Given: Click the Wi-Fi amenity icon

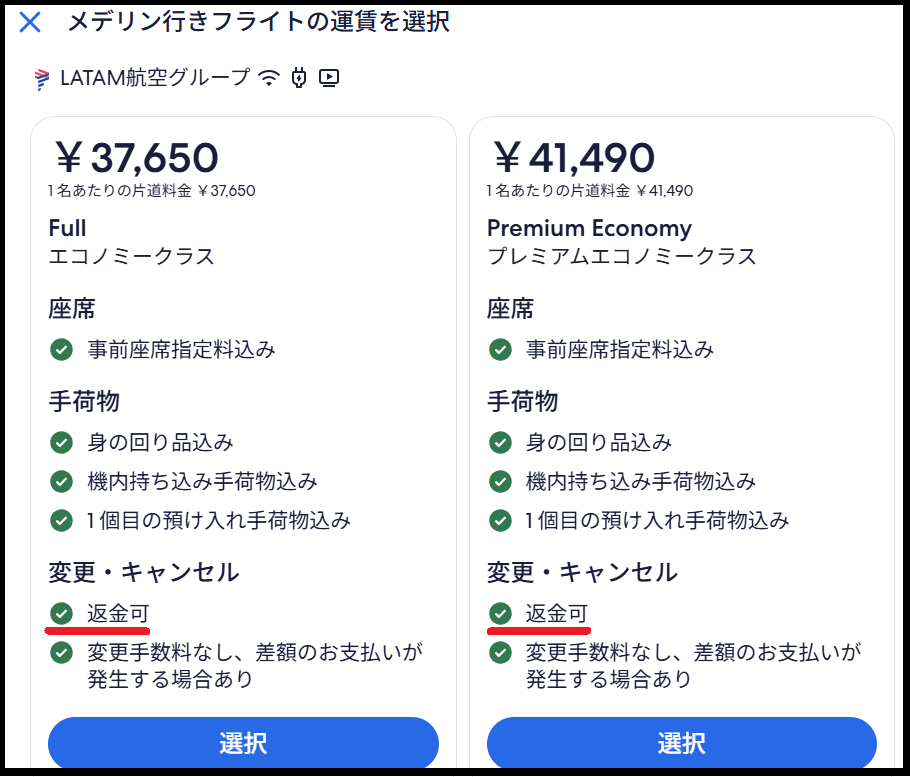Looking at the screenshot, I should click(x=269, y=77).
